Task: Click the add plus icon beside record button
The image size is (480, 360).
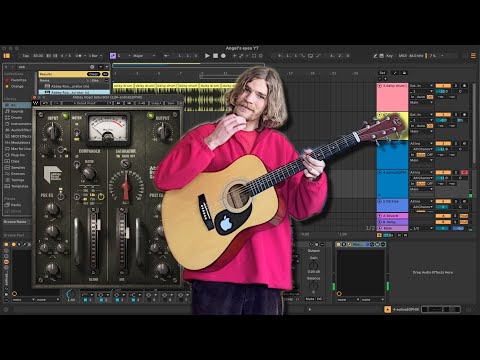Action: (x=234, y=56)
